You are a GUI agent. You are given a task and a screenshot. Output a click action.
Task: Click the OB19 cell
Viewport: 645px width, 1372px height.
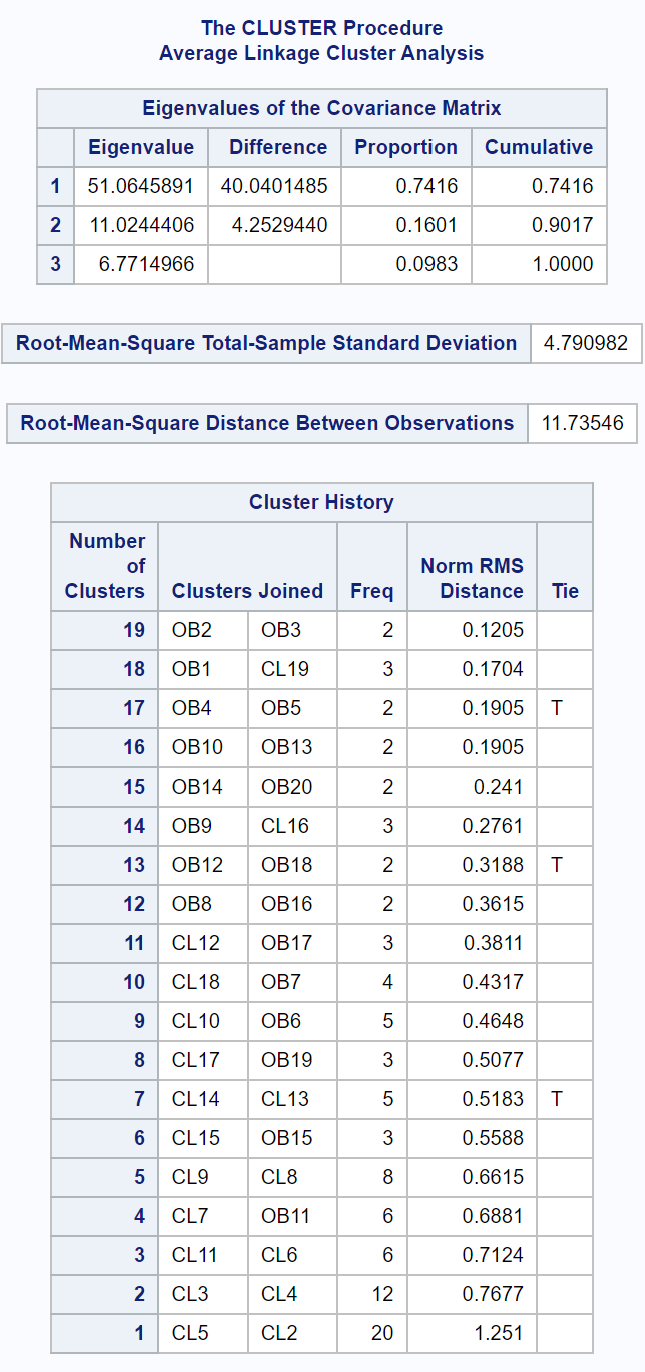point(293,1060)
